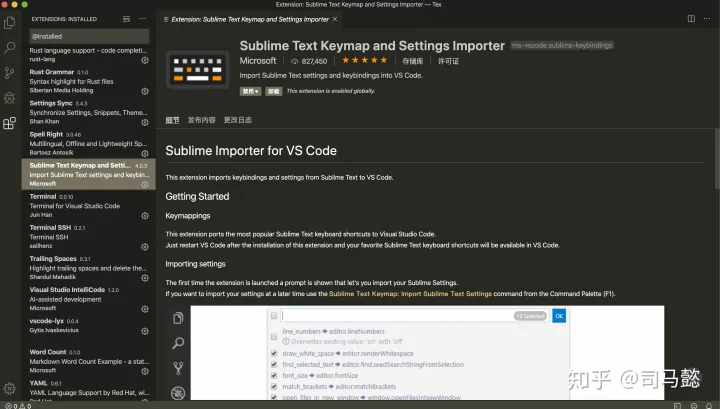Manage gear for Rust language support extension
720x409 pixels.
145,60
